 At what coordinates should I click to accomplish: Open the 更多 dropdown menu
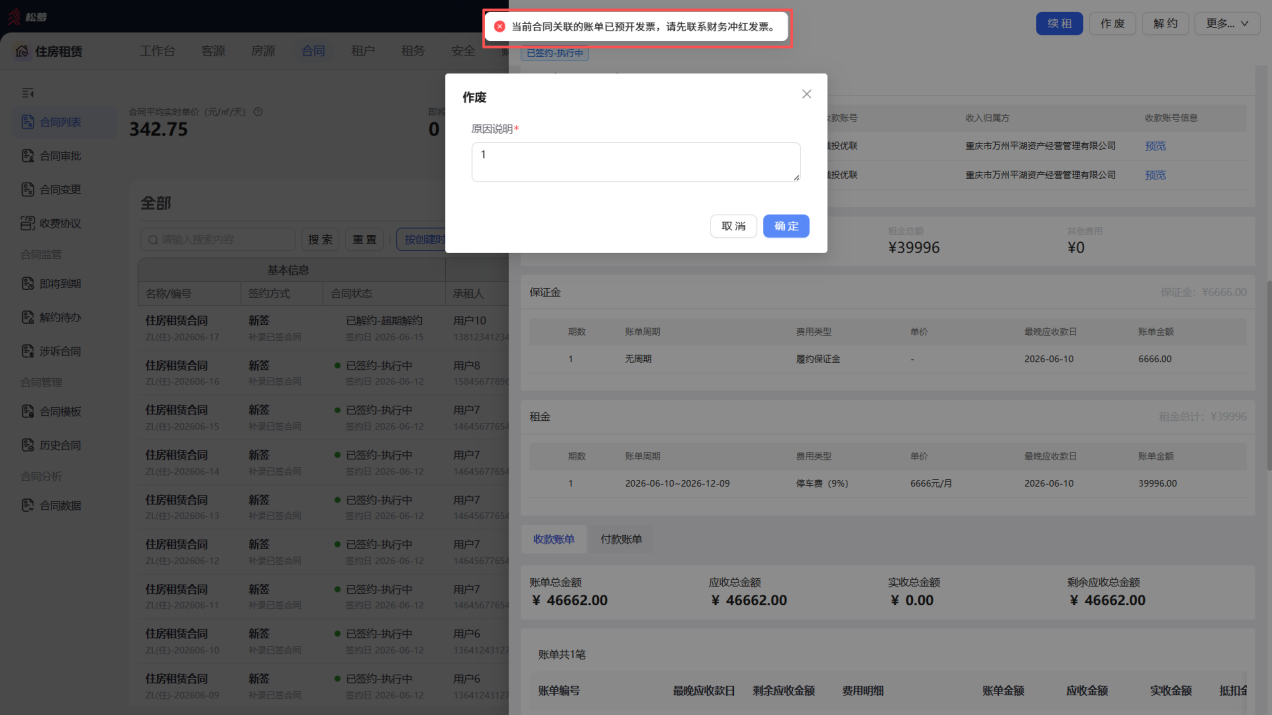[1227, 23]
